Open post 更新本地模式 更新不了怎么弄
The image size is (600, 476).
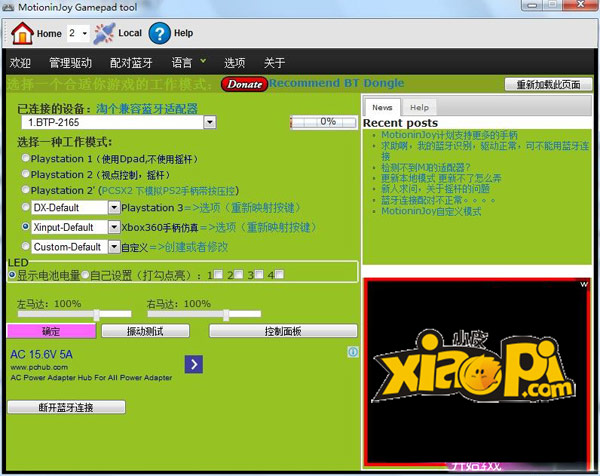[x=441, y=178]
